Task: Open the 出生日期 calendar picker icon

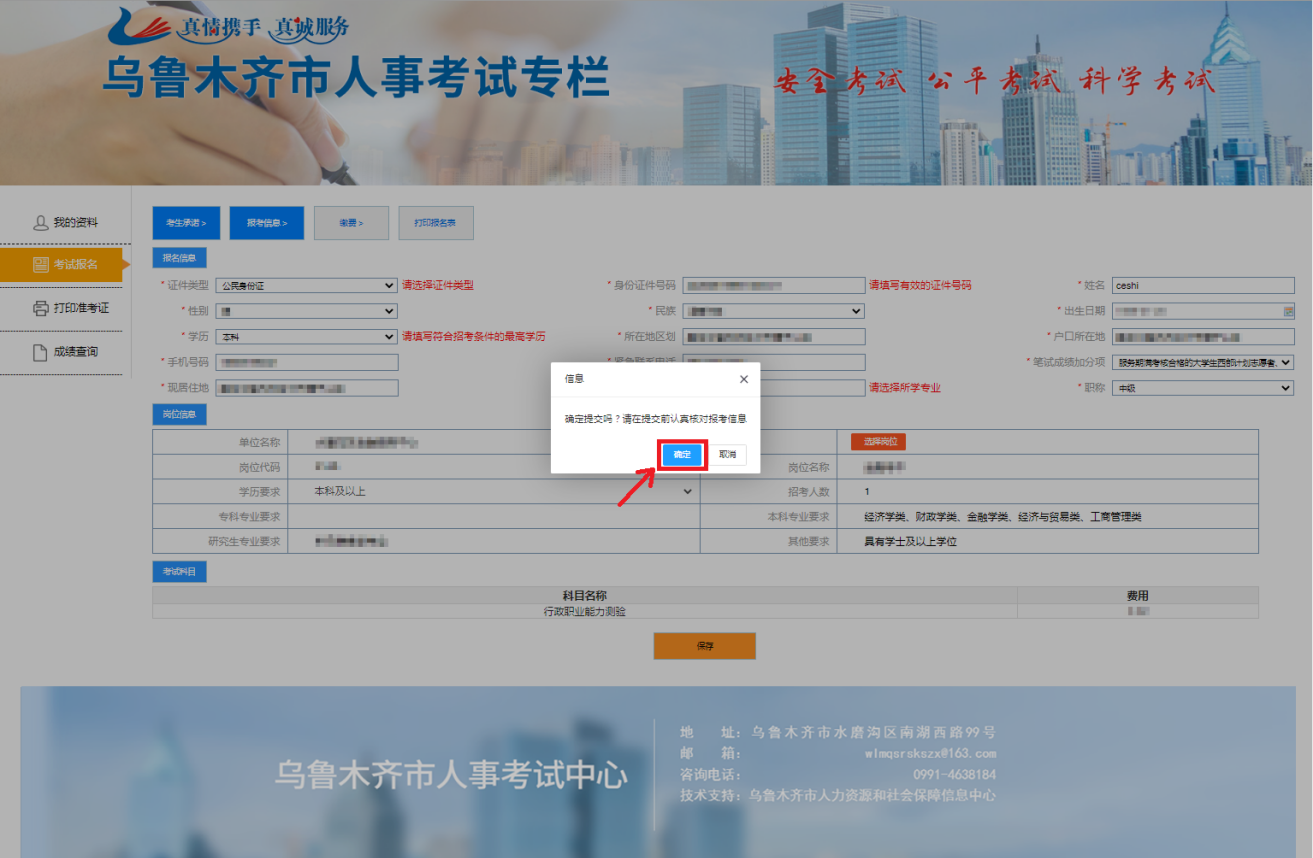Action: (x=1288, y=311)
